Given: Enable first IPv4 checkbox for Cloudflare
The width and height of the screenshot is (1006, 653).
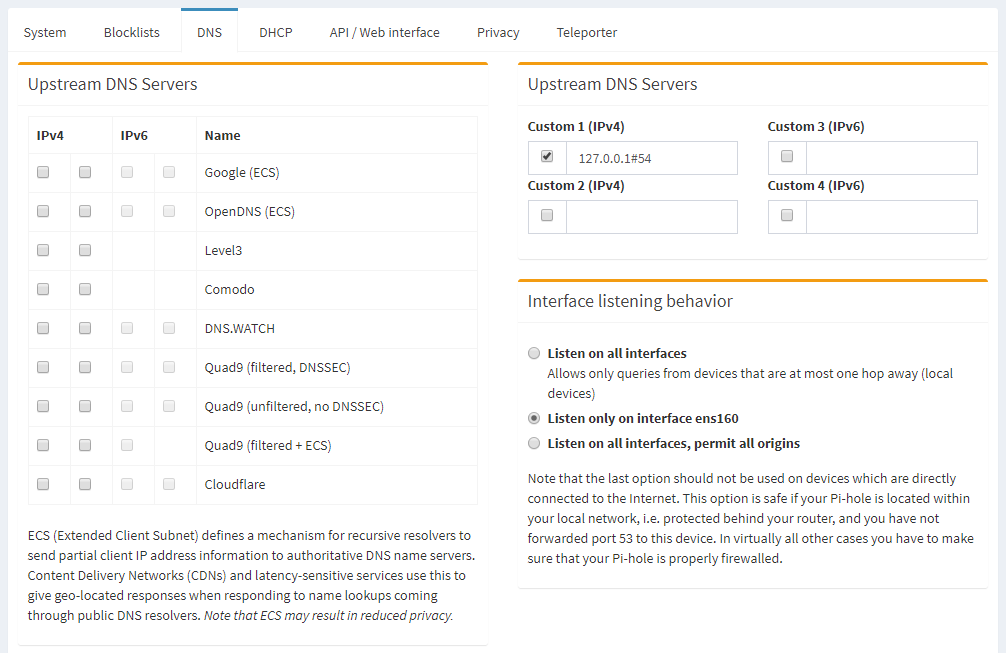Looking at the screenshot, I should (x=43, y=484).
